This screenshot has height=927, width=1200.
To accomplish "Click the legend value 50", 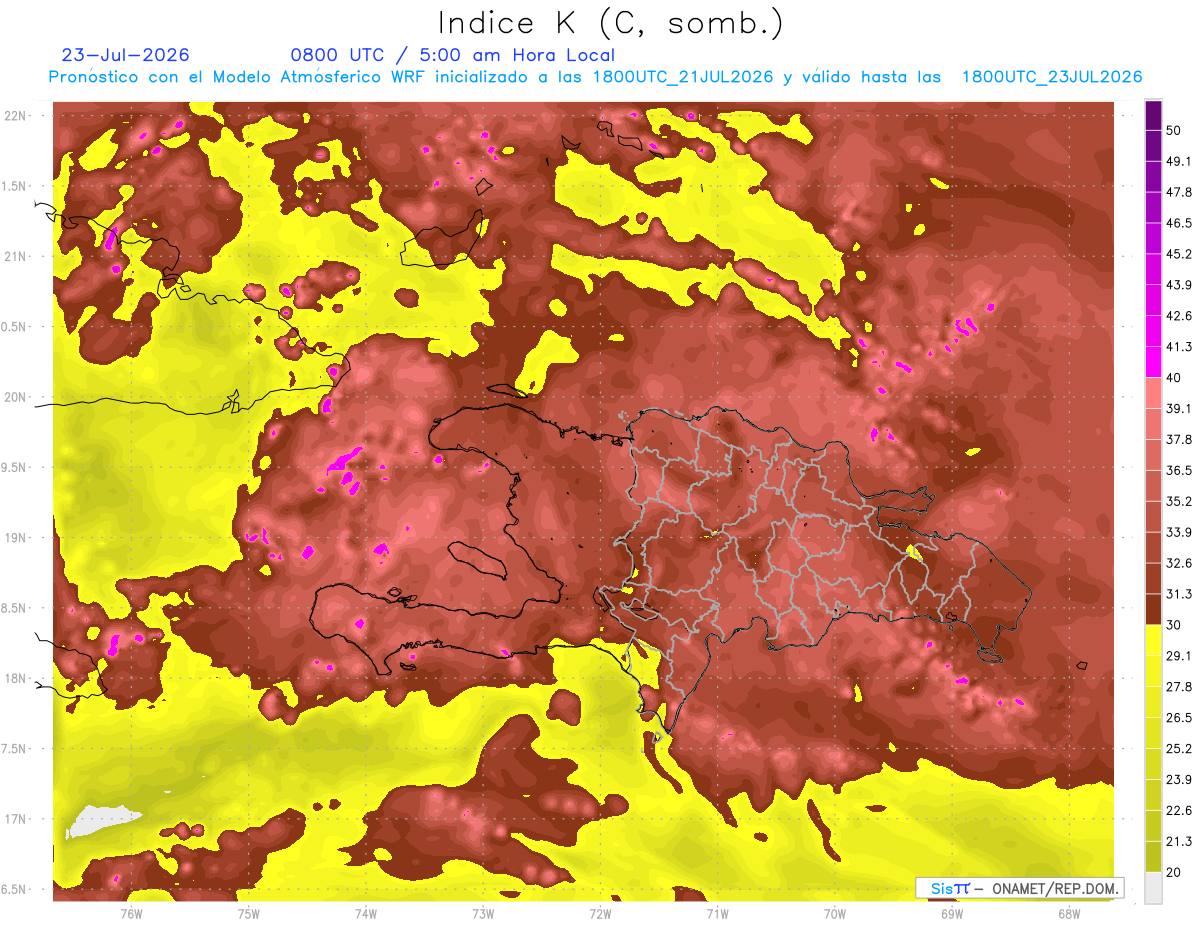I will [x=1175, y=130].
